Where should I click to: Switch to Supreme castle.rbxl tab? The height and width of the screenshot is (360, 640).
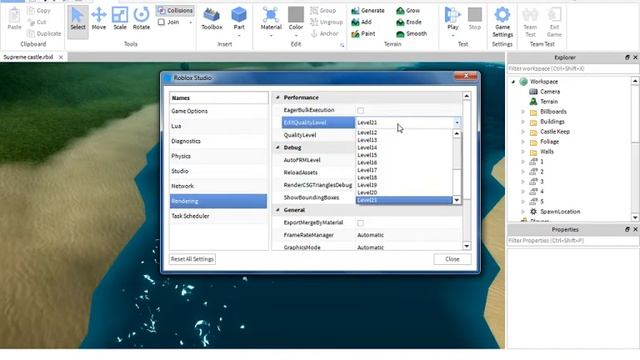pos(29,57)
